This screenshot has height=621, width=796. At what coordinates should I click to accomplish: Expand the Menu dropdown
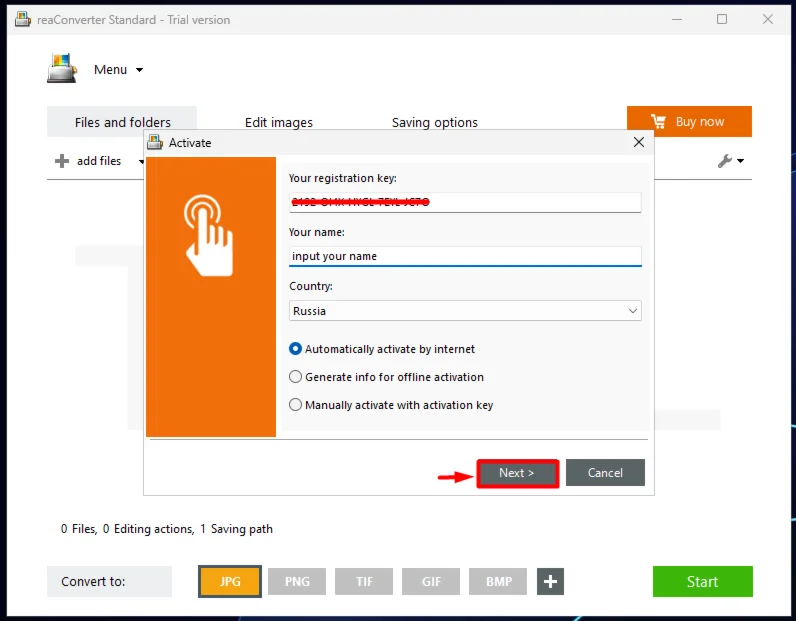click(x=139, y=70)
